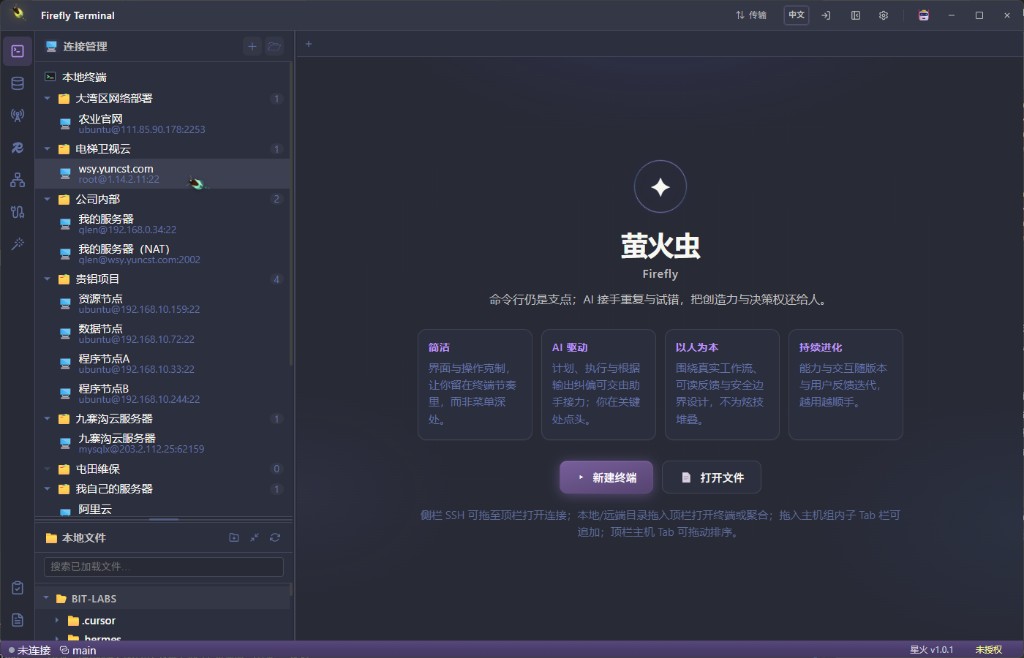The image size is (1024, 658).
Task: Open the terminal view in the left sidebar
Action: (18, 51)
